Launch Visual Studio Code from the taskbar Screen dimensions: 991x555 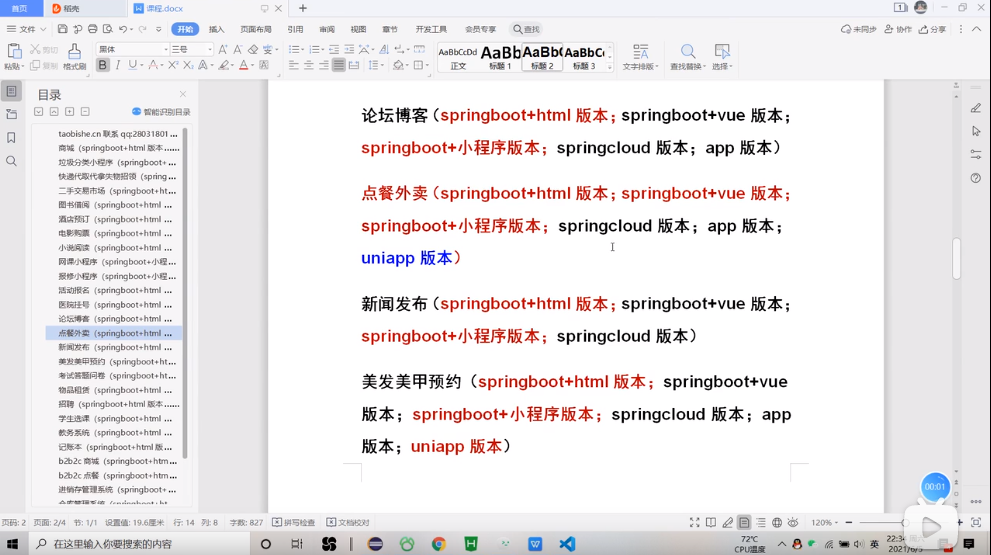pos(567,544)
